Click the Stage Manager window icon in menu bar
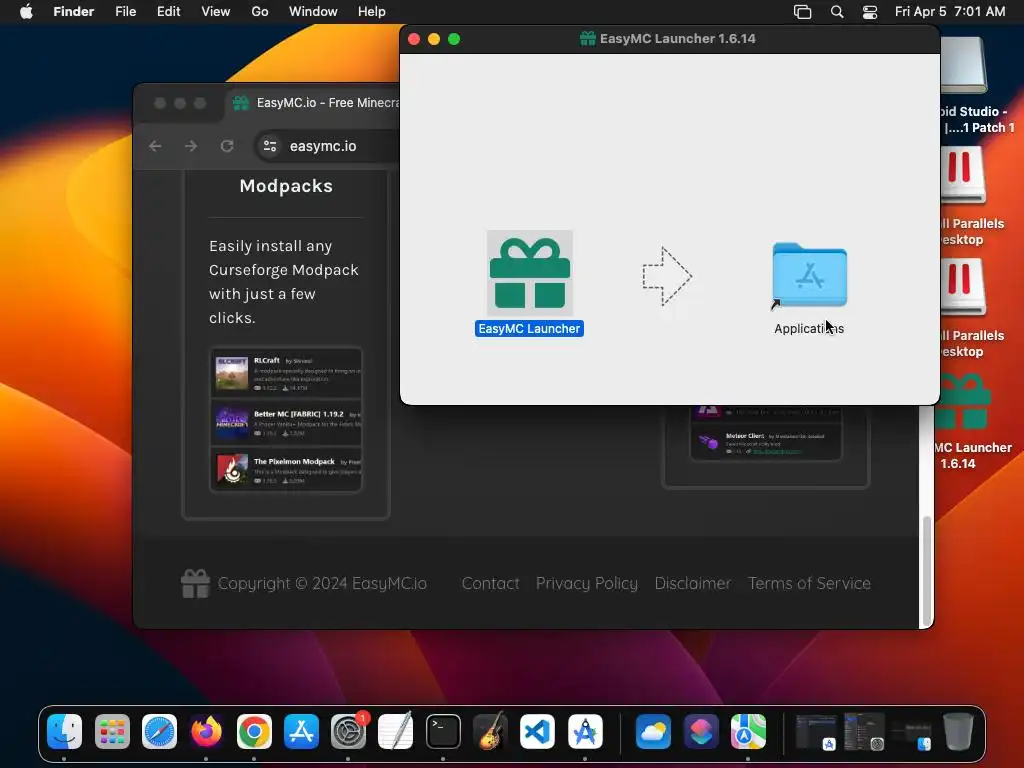 click(x=803, y=12)
